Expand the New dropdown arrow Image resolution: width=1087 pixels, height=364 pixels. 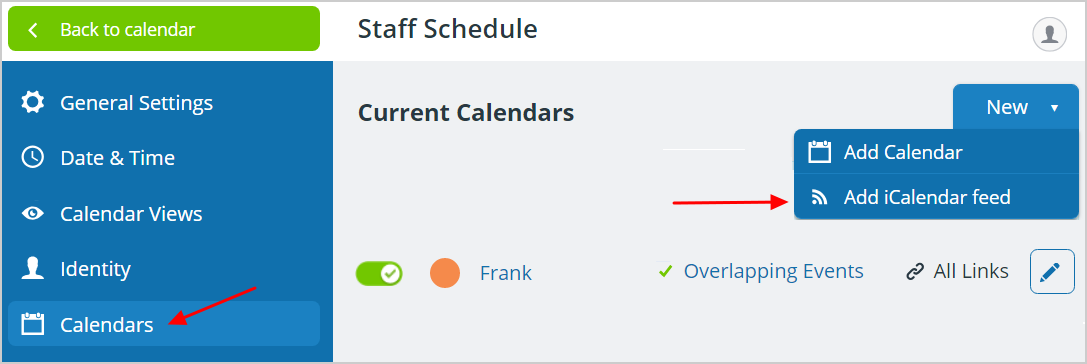pyautogui.click(x=1054, y=107)
